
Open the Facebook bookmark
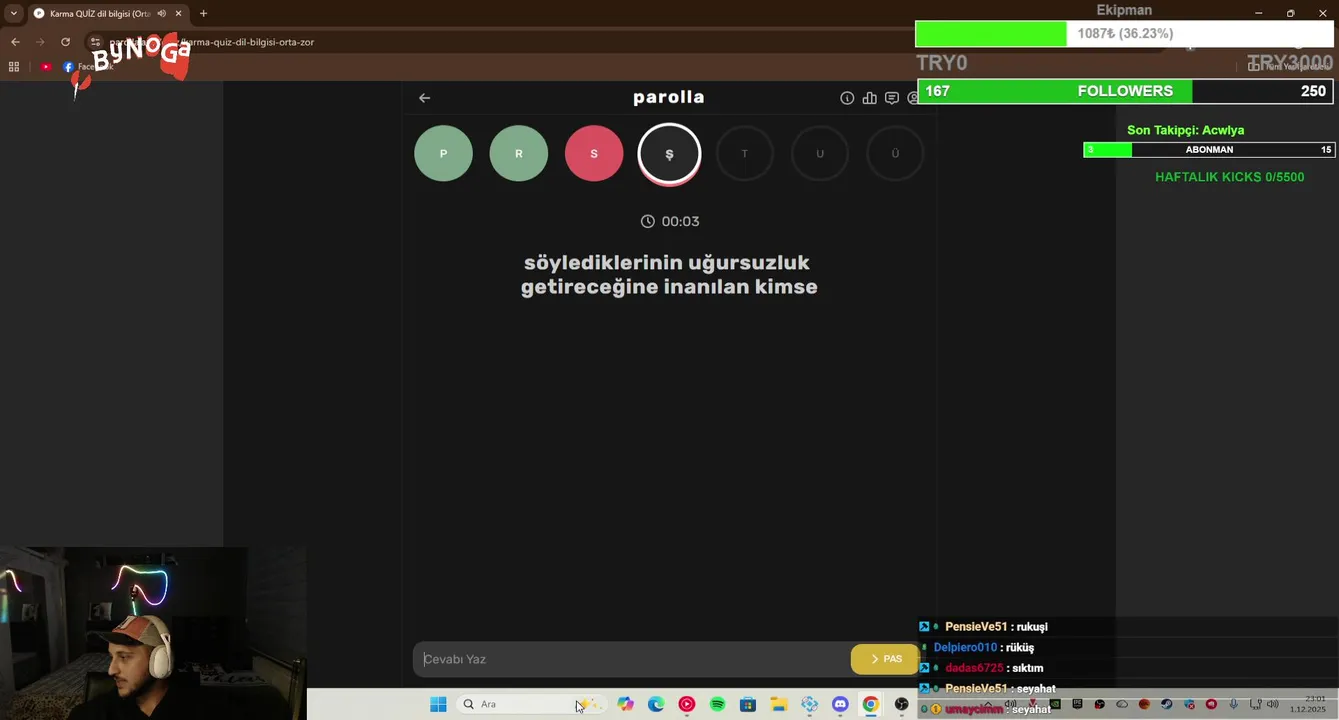click(88, 67)
